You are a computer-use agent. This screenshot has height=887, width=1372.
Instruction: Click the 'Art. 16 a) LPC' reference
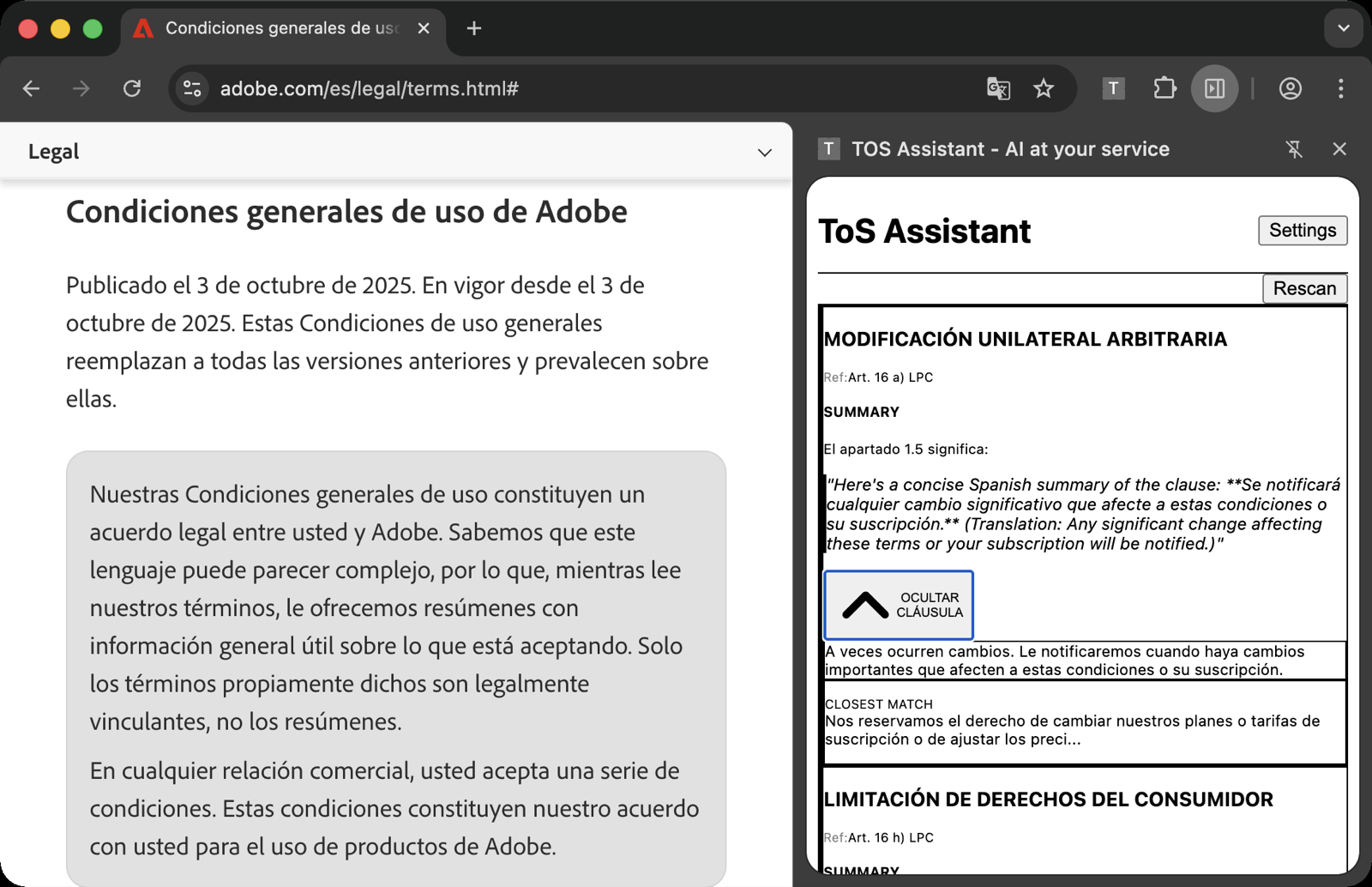click(x=890, y=377)
